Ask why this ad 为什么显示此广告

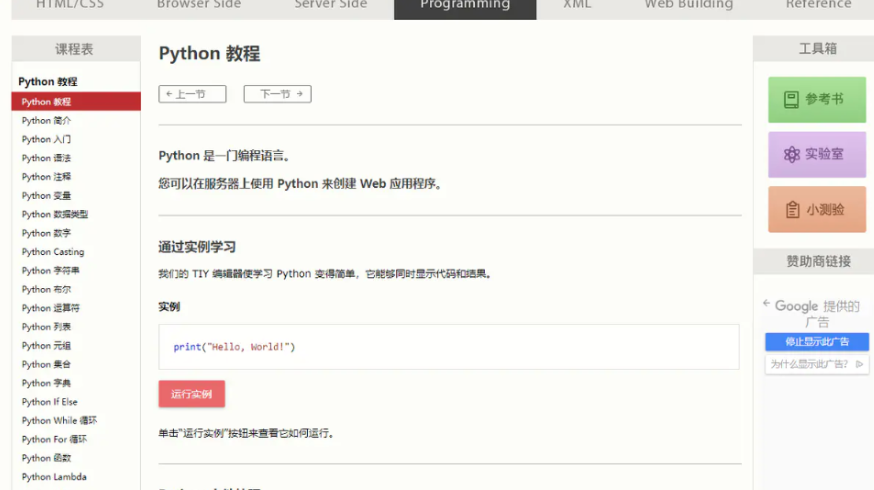tap(809, 364)
